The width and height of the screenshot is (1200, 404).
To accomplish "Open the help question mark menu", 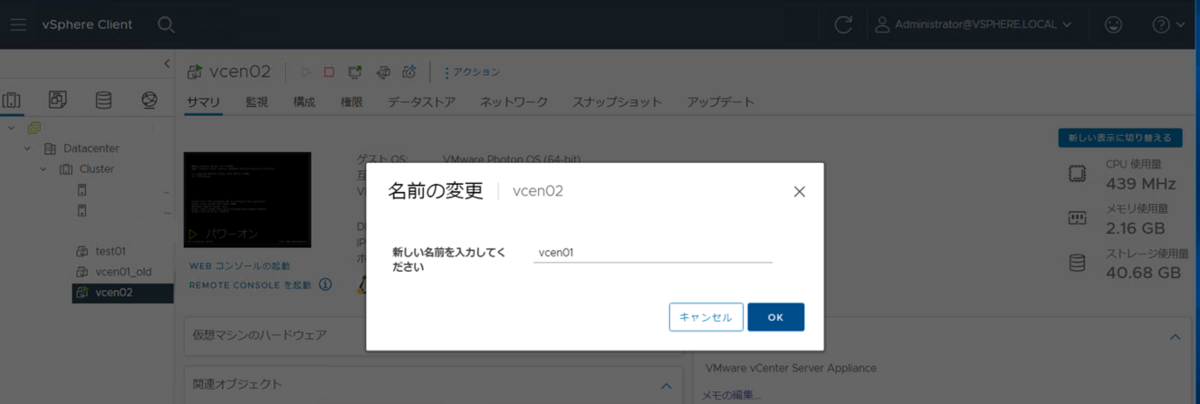I will (1167, 24).
